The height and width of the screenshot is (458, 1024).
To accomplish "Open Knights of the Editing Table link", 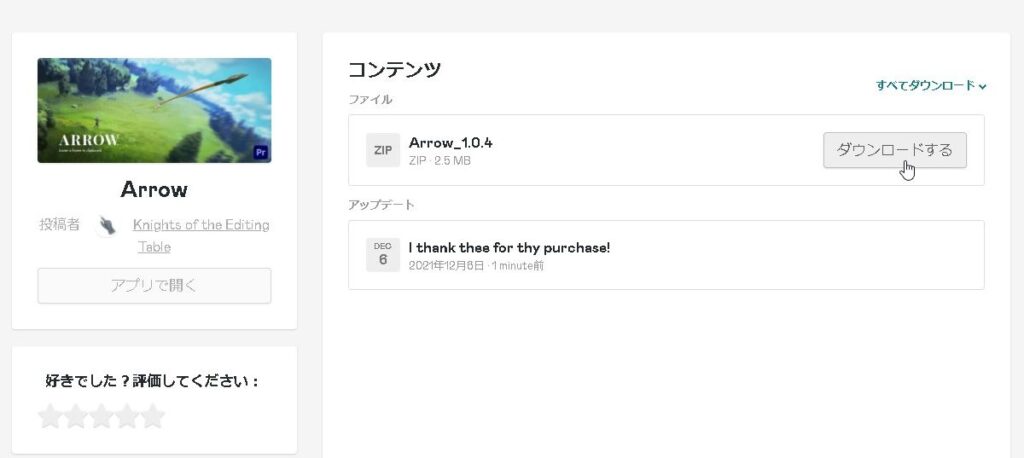I will tap(200, 236).
